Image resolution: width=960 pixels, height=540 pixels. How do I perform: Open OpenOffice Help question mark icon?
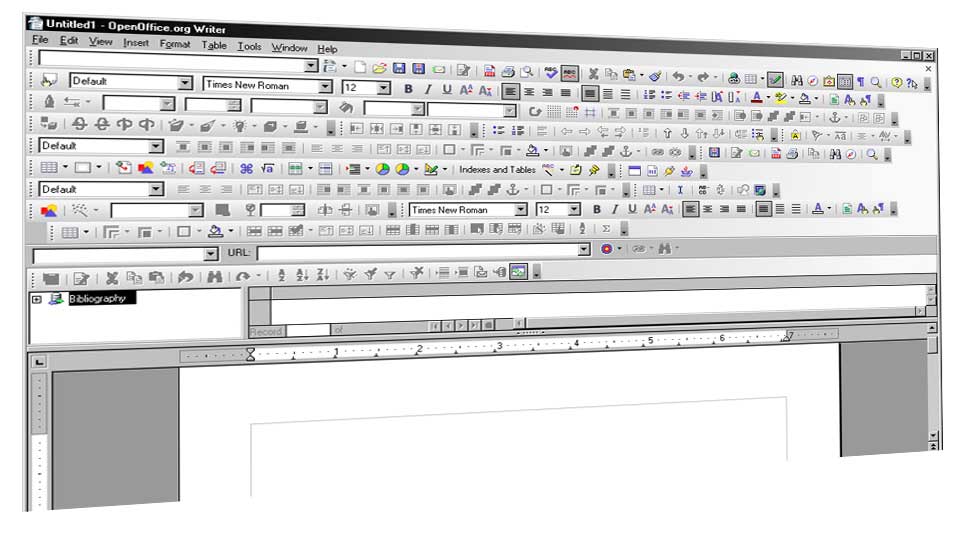(897, 82)
